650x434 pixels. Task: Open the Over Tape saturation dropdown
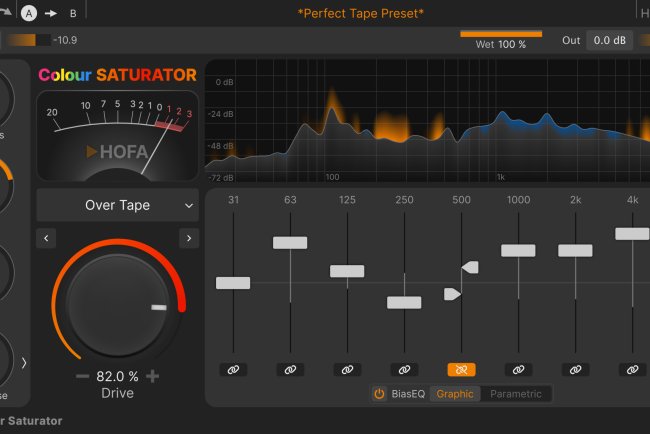pos(118,205)
